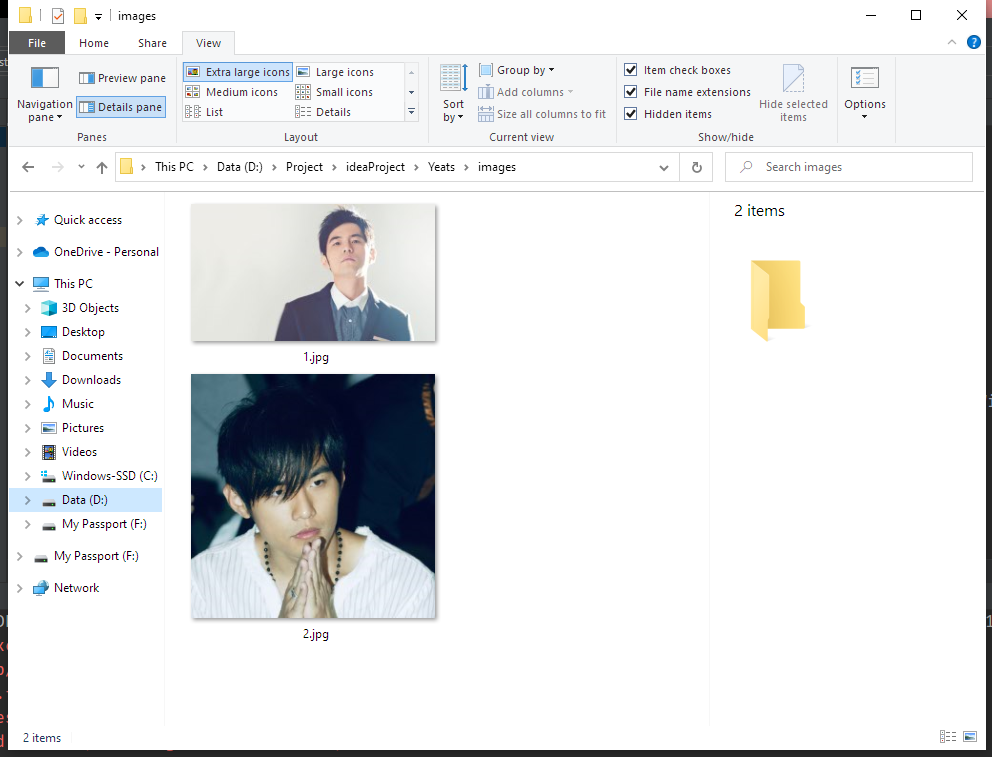Open the File tab
Viewport: 992px width, 757px height.
click(37, 43)
